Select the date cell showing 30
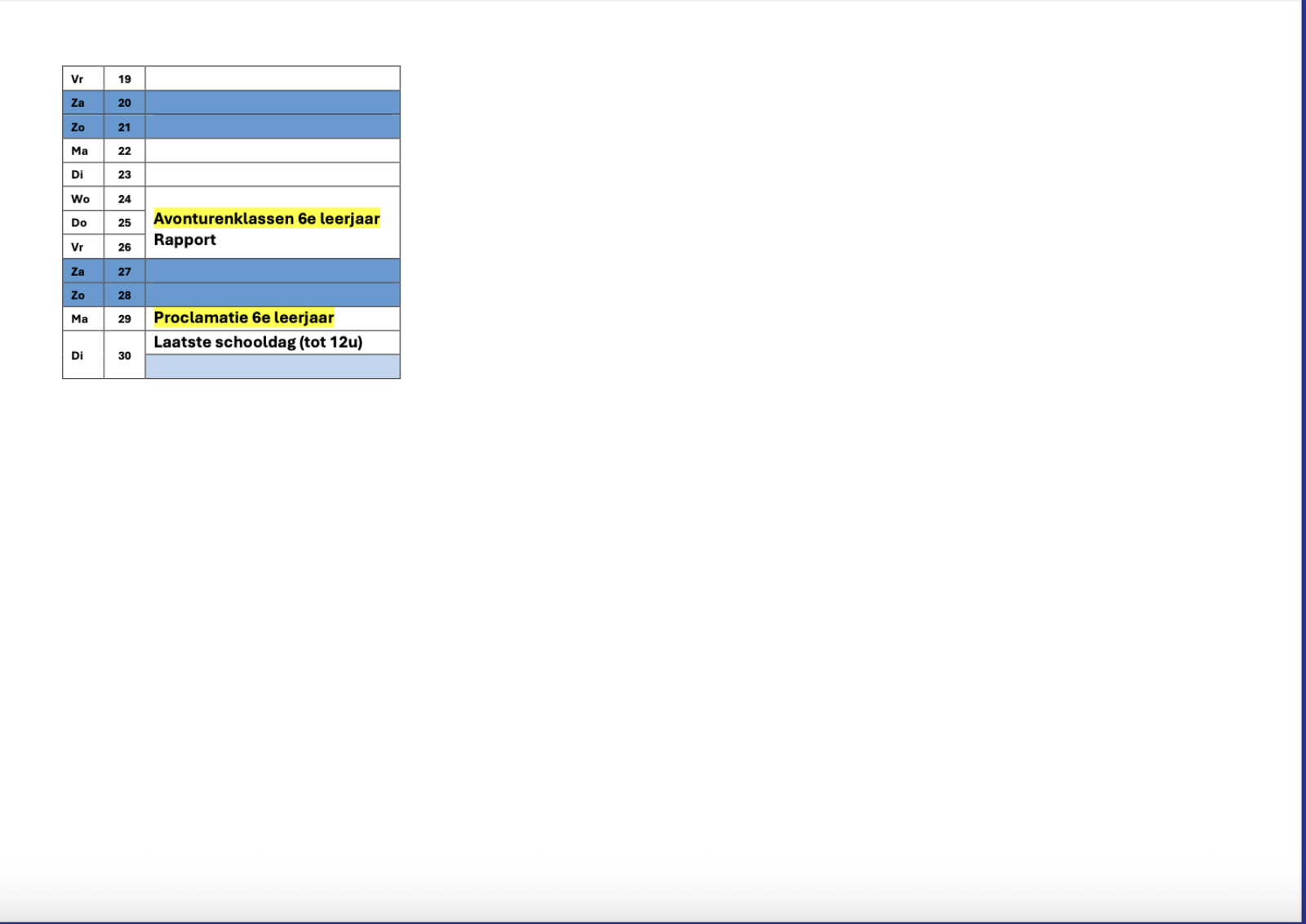Image resolution: width=1306 pixels, height=924 pixels. click(124, 356)
